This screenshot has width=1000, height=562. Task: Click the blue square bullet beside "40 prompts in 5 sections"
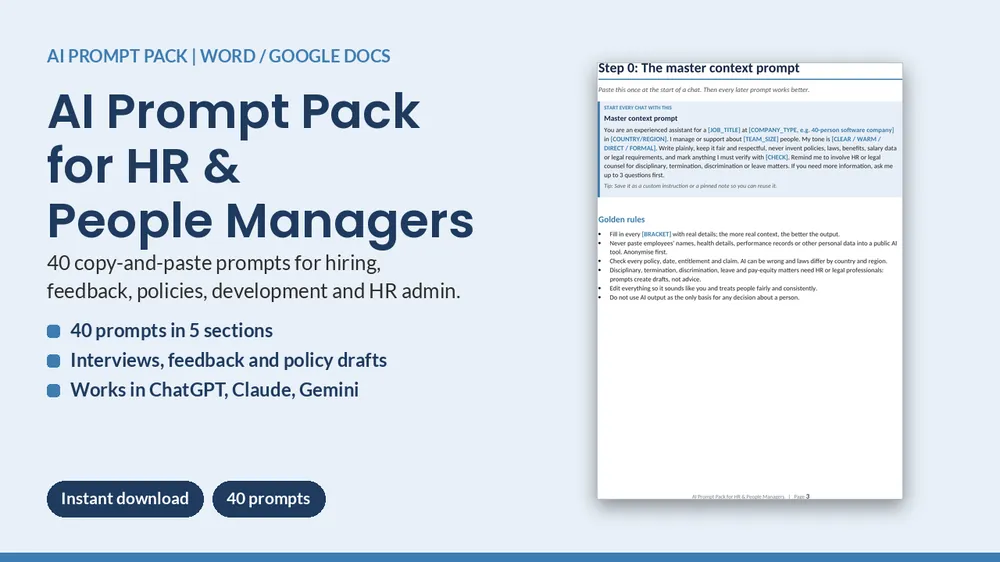(54, 331)
